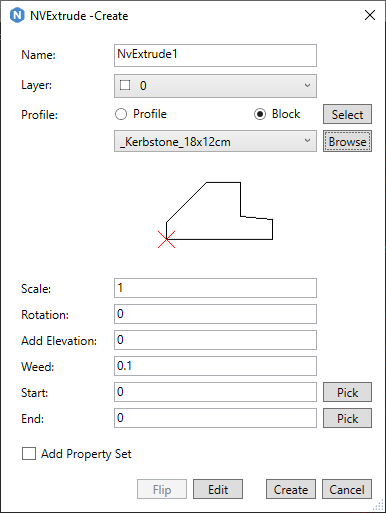Viewport: 386px width, 513px height.
Task: Click the Browse button
Action: tap(347, 141)
